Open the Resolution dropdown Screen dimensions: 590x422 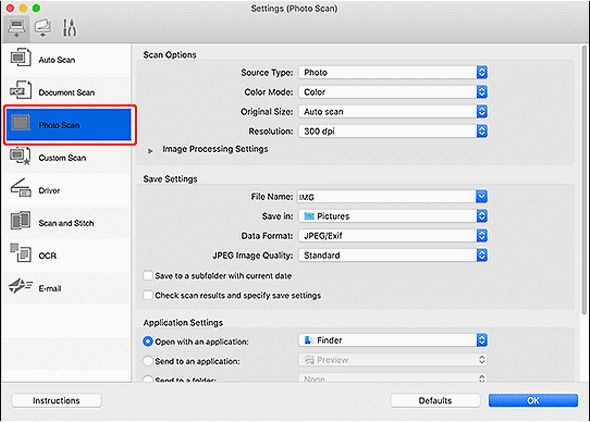pyautogui.click(x=393, y=131)
